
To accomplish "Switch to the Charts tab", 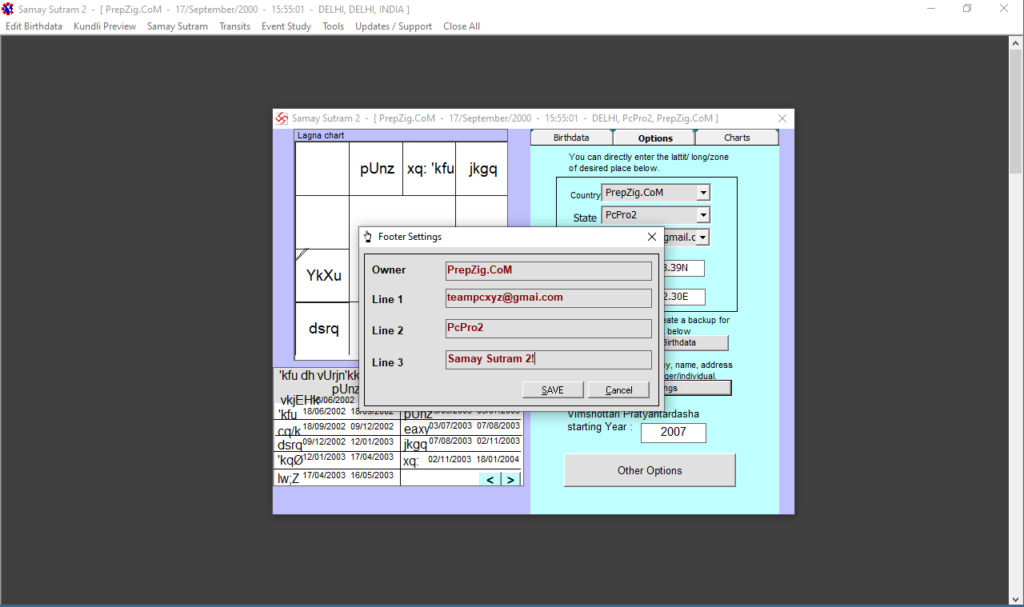I will (x=737, y=138).
